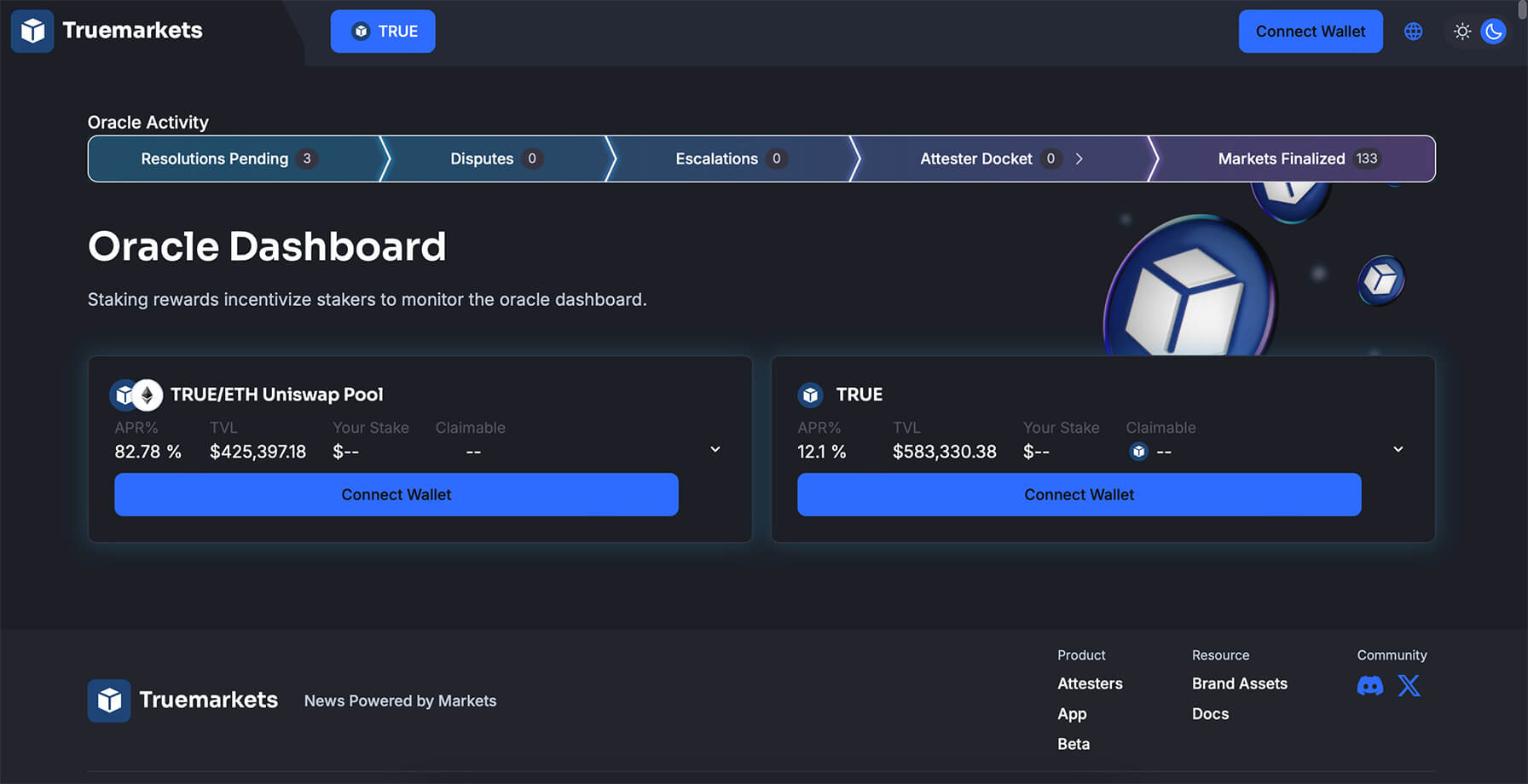This screenshot has height=784, width=1528.
Task: Click the Claimable TRUE coin icon
Action: tap(1138, 452)
